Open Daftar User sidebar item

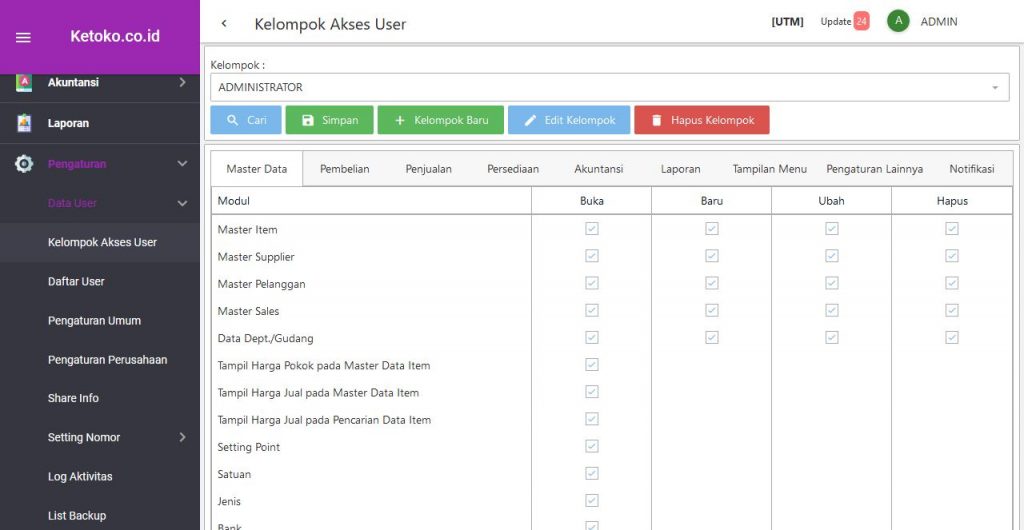100,281
